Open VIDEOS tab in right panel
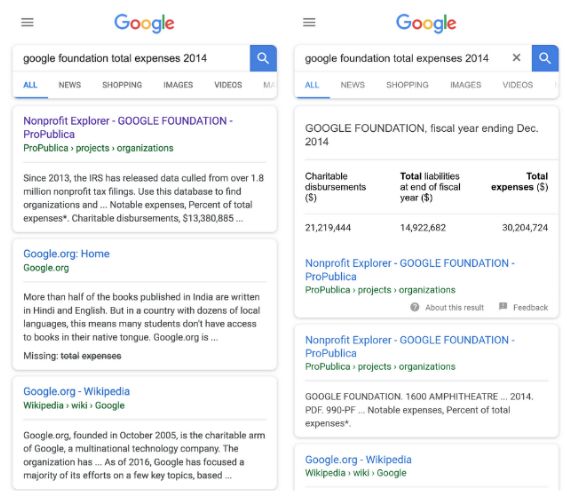The height and width of the screenshot is (502, 567). [x=517, y=85]
